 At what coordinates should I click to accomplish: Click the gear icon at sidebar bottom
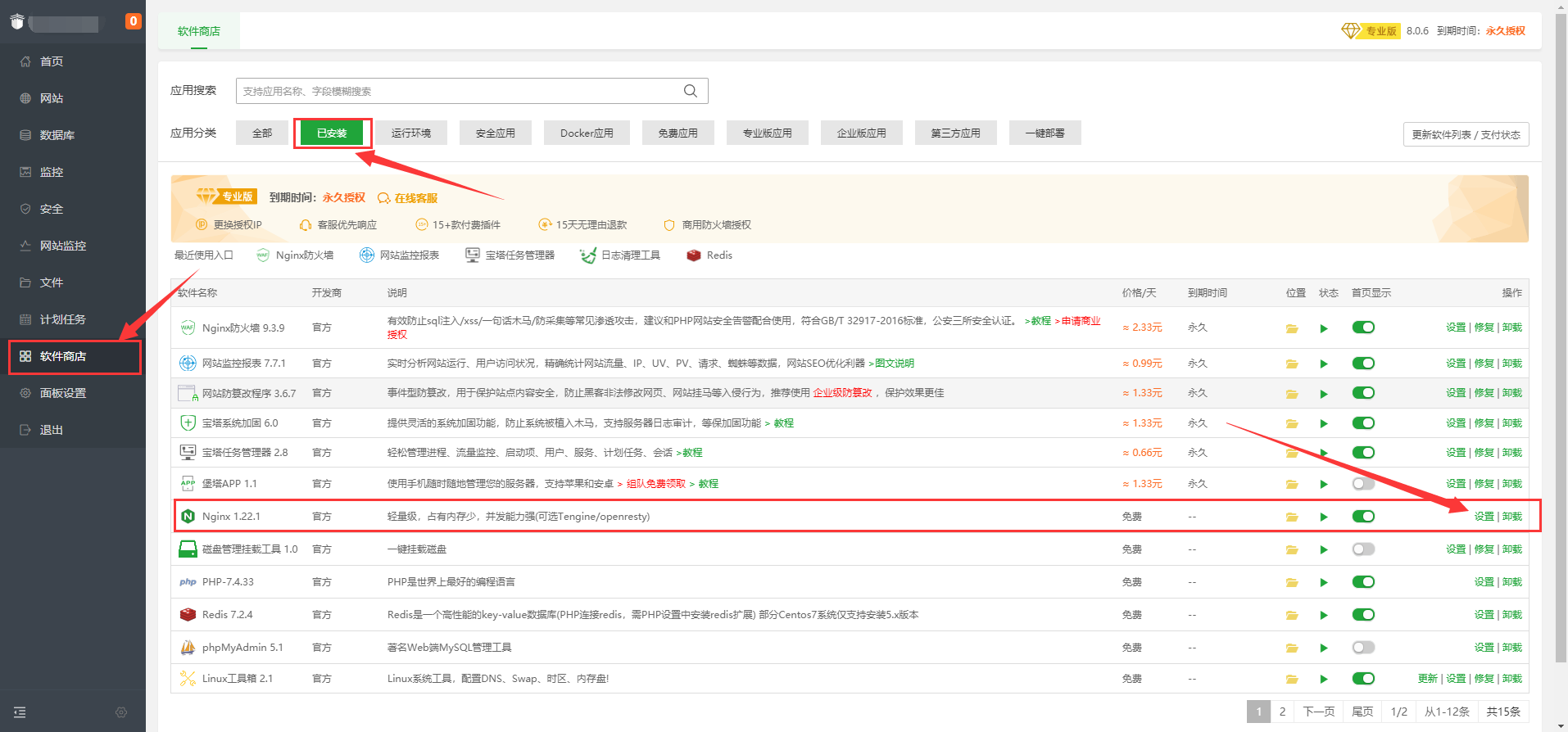coord(121,712)
